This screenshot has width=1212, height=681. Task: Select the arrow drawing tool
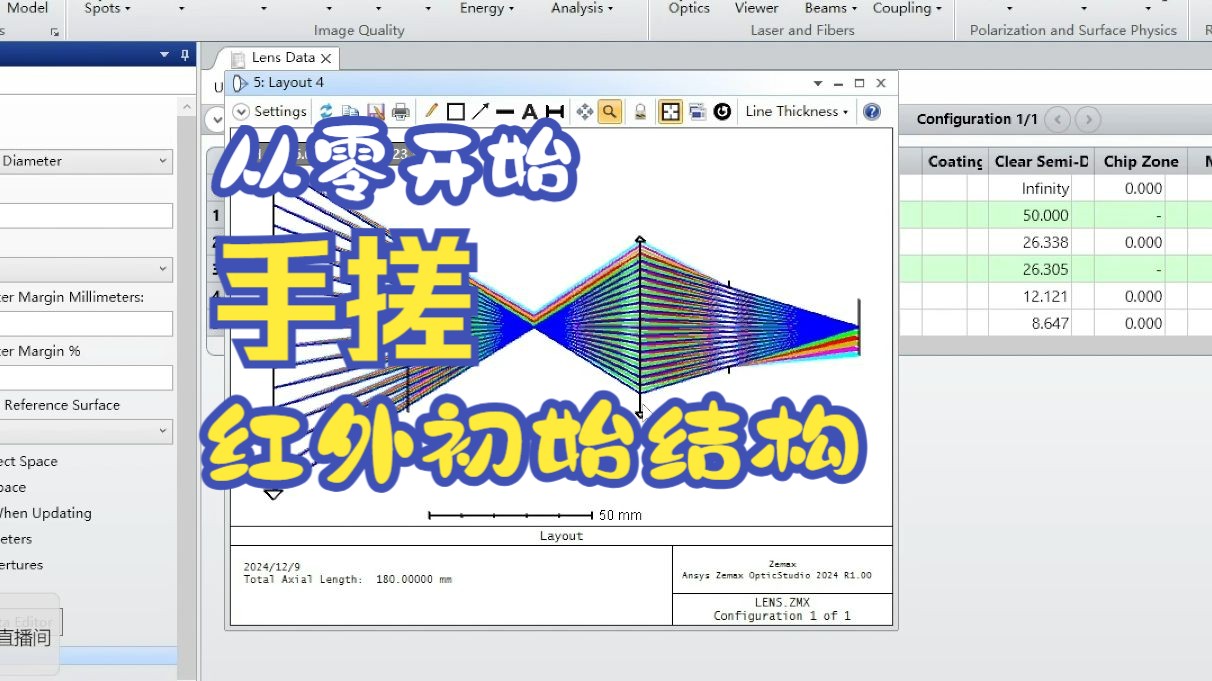coord(481,111)
